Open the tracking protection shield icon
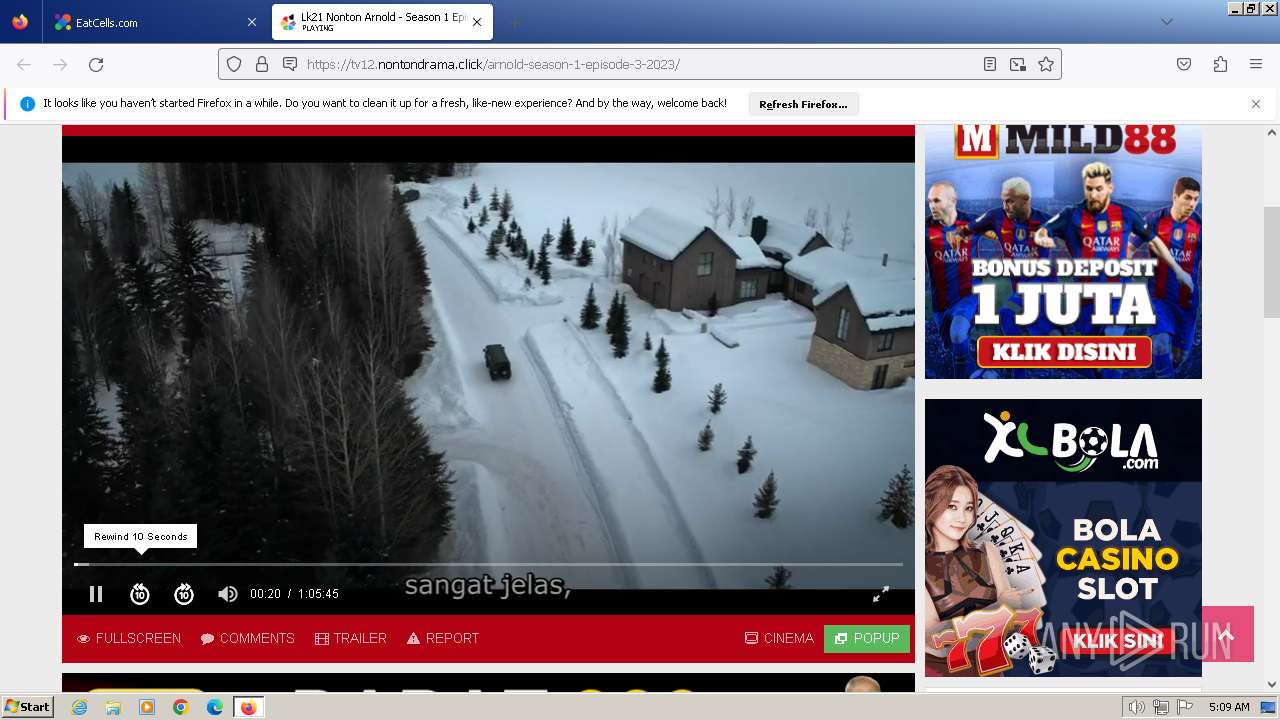This screenshot has width=1280, height=720. 234,64
